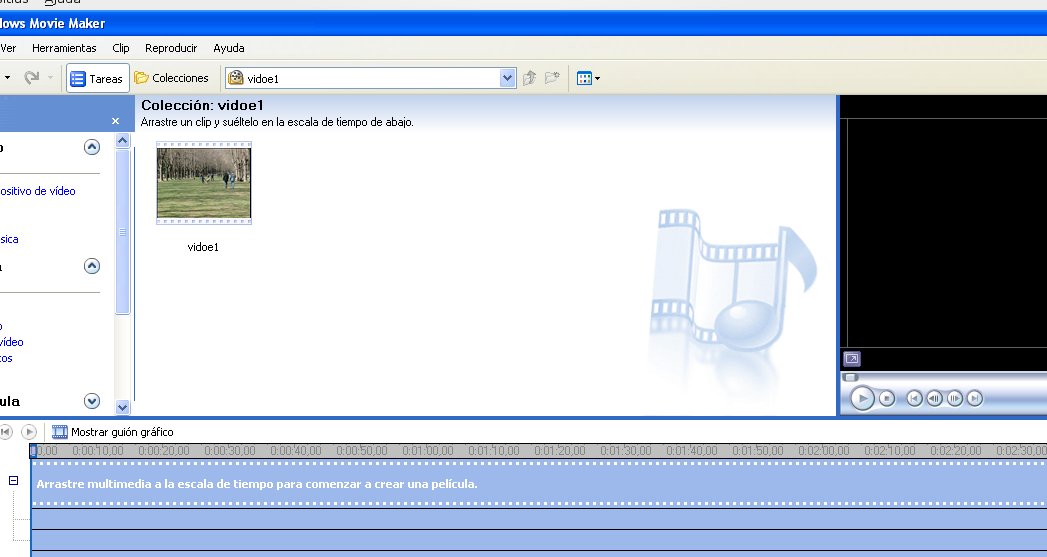The width and height of the screenshot is (1047, 557).
Task: Click the Back (skip to start) preview button
Action: point(914,399)
